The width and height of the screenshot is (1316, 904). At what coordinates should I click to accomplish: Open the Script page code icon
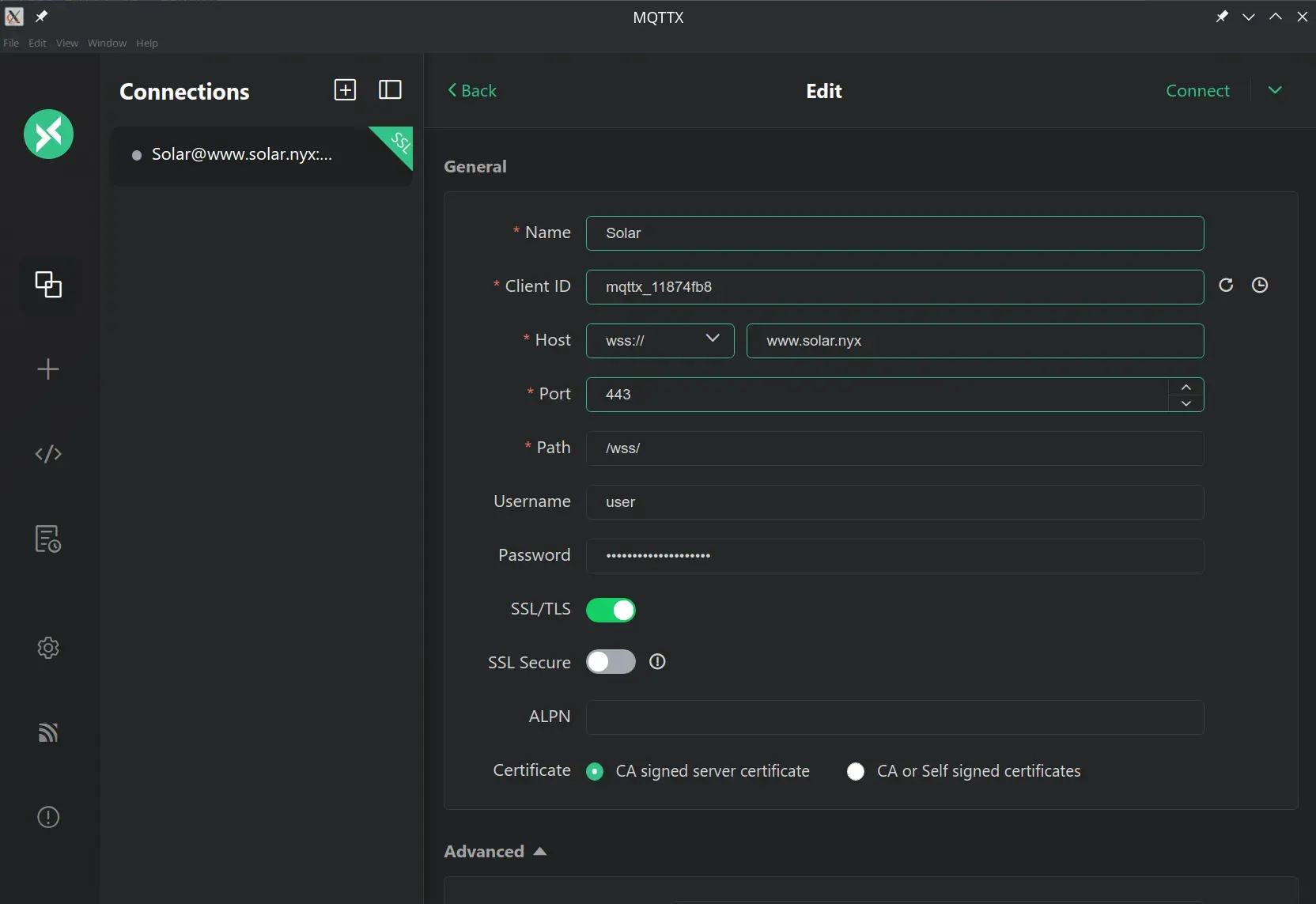pos(48,454)
